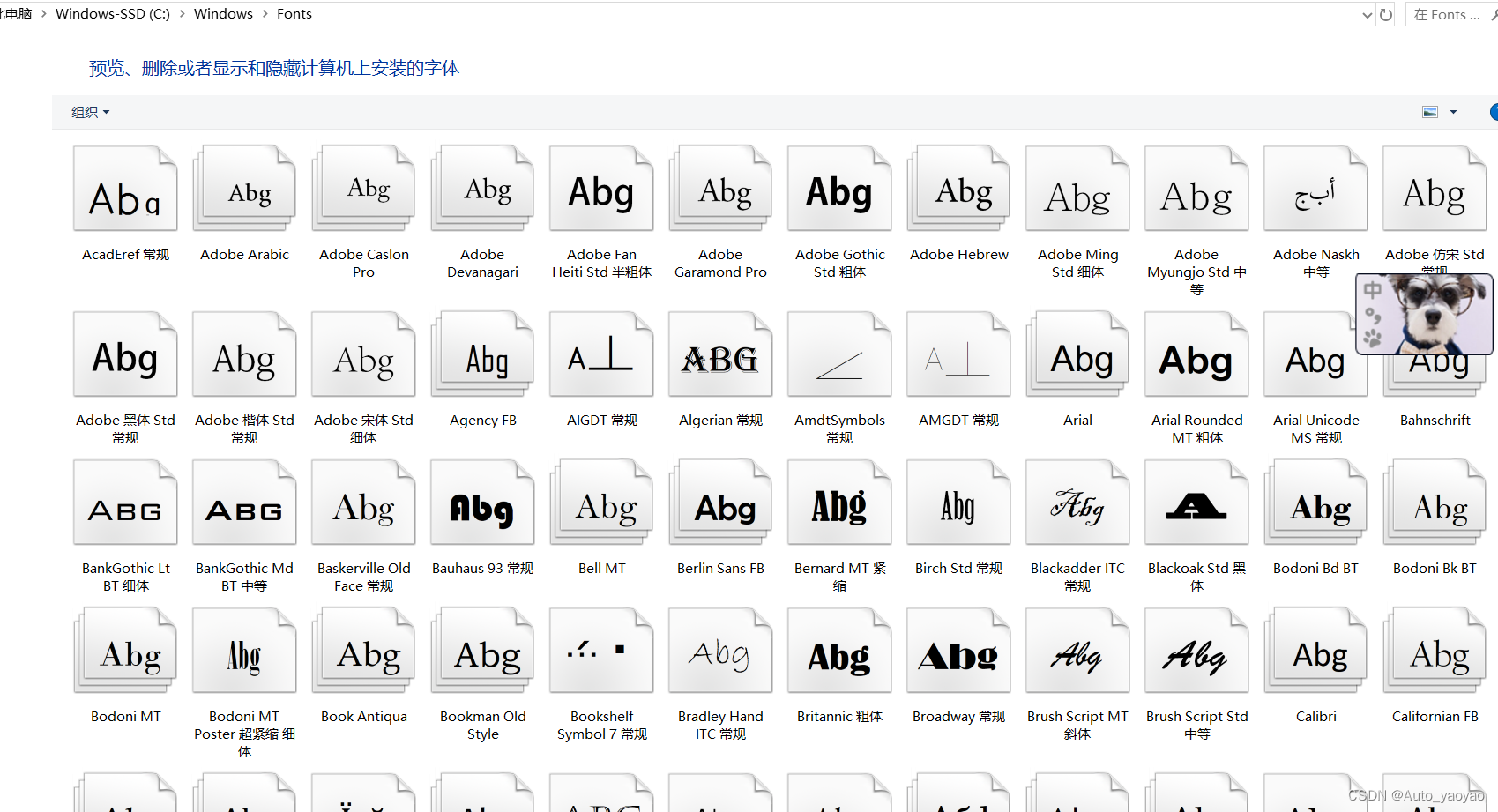Select the AIGDT font icon
Viewport: 1498px width, 812px height.
pos(601,354)
